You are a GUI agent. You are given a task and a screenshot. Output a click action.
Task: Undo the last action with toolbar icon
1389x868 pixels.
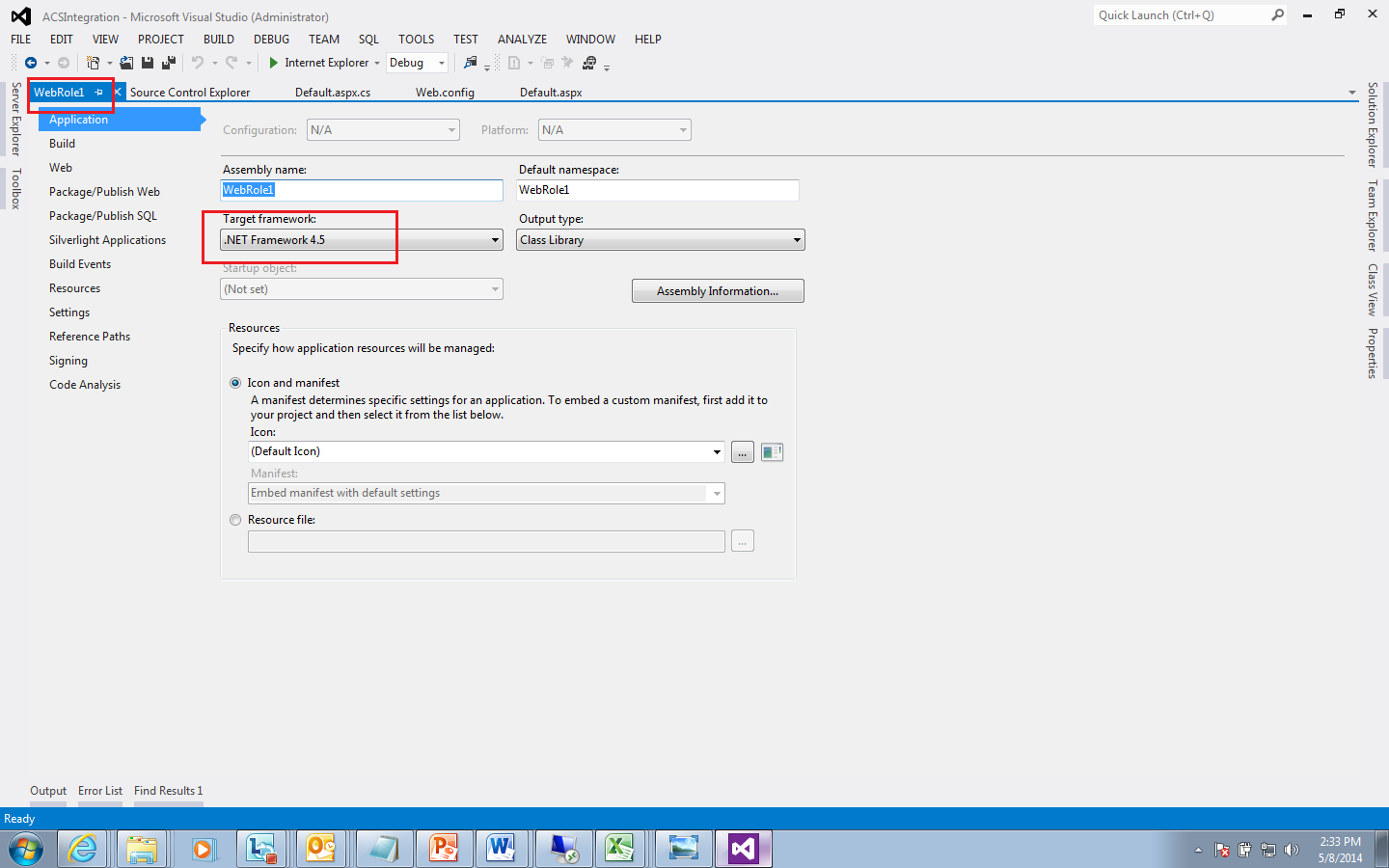(198, 63)
